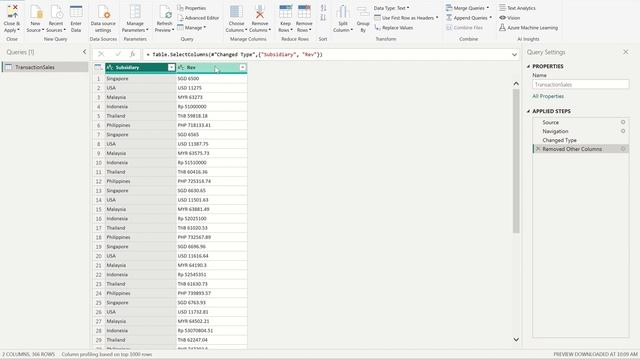Click the All Properties link
Screen dimensions: 640x360
(x=548, y=96)
